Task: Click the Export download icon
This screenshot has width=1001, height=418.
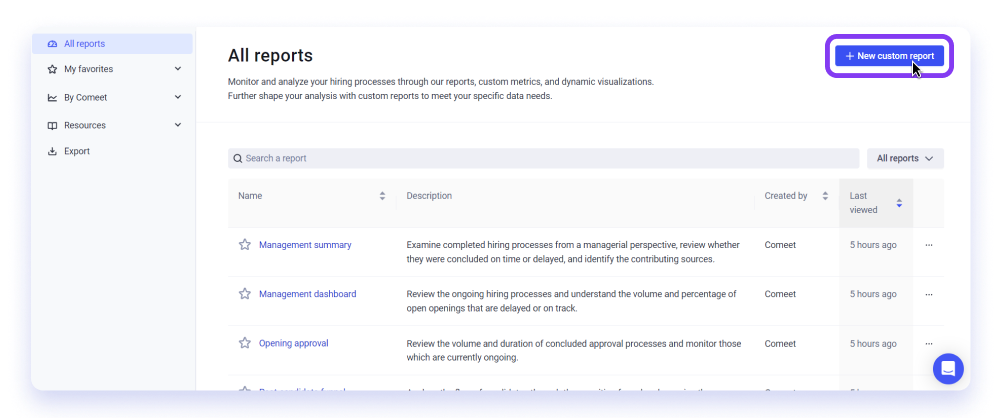Action: pyautogui.click(x=52, y=151)
